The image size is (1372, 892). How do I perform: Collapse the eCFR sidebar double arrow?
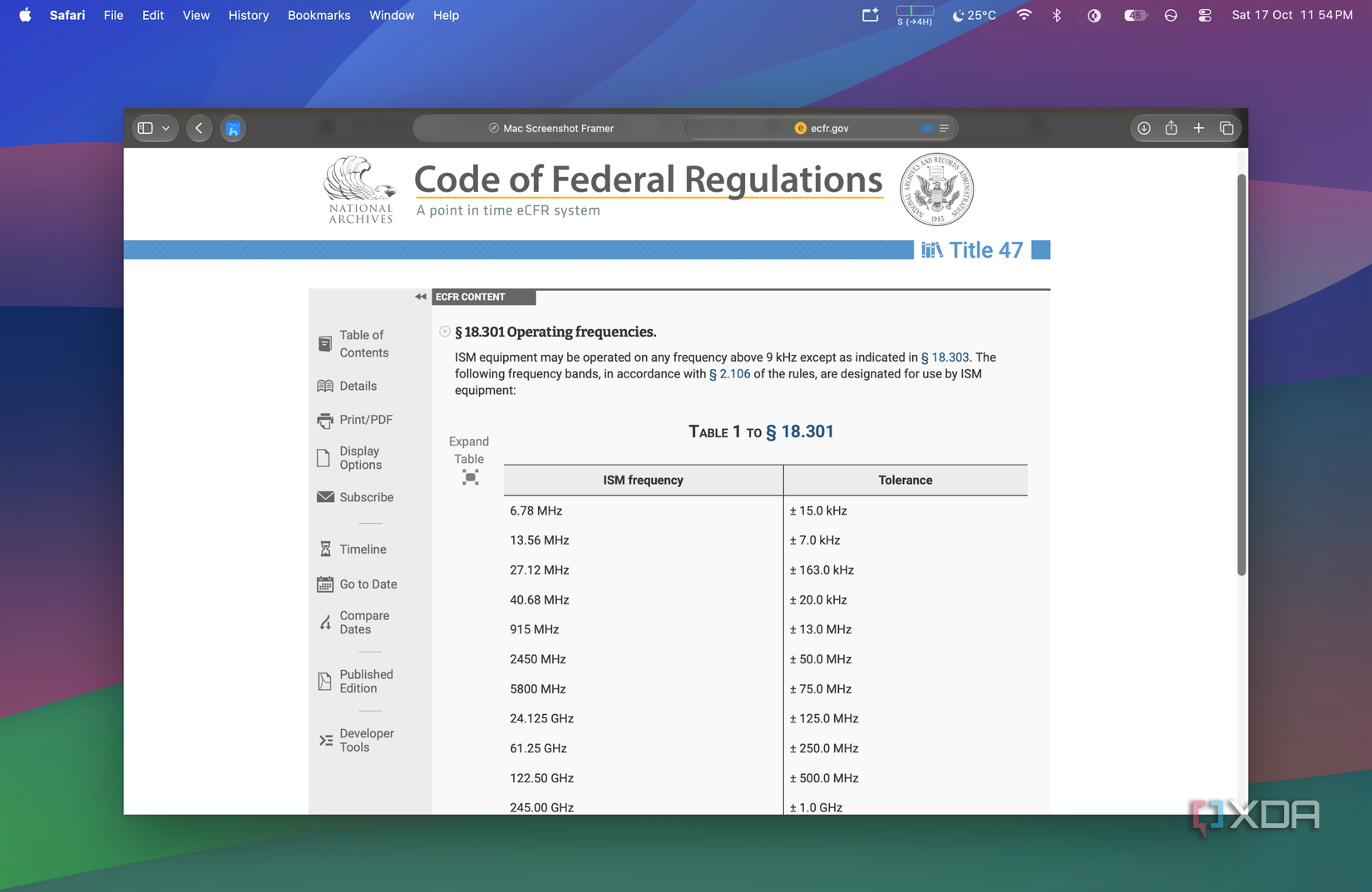[421, 297]
